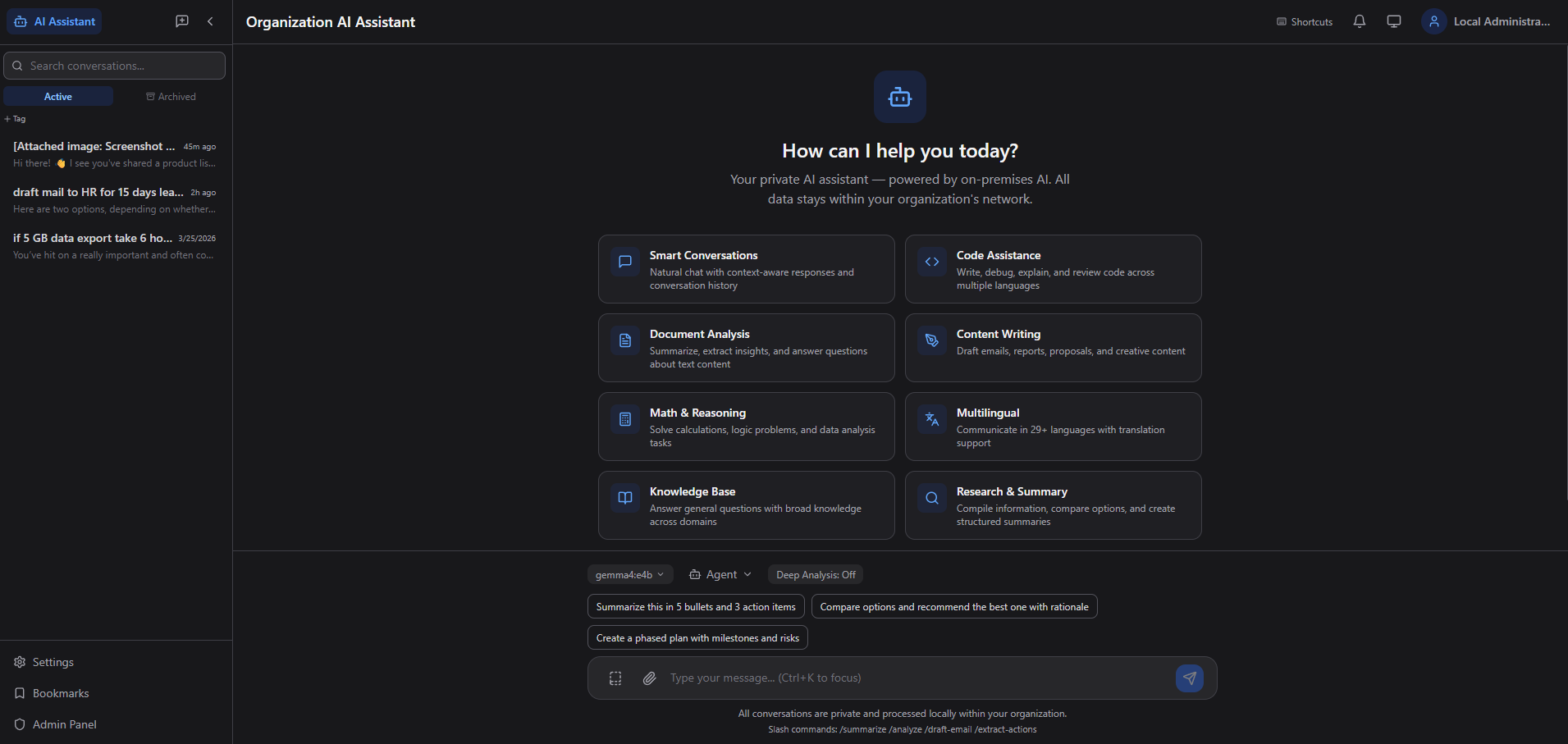
Task: Select the Active conversations tab
Action: point(58,97)
